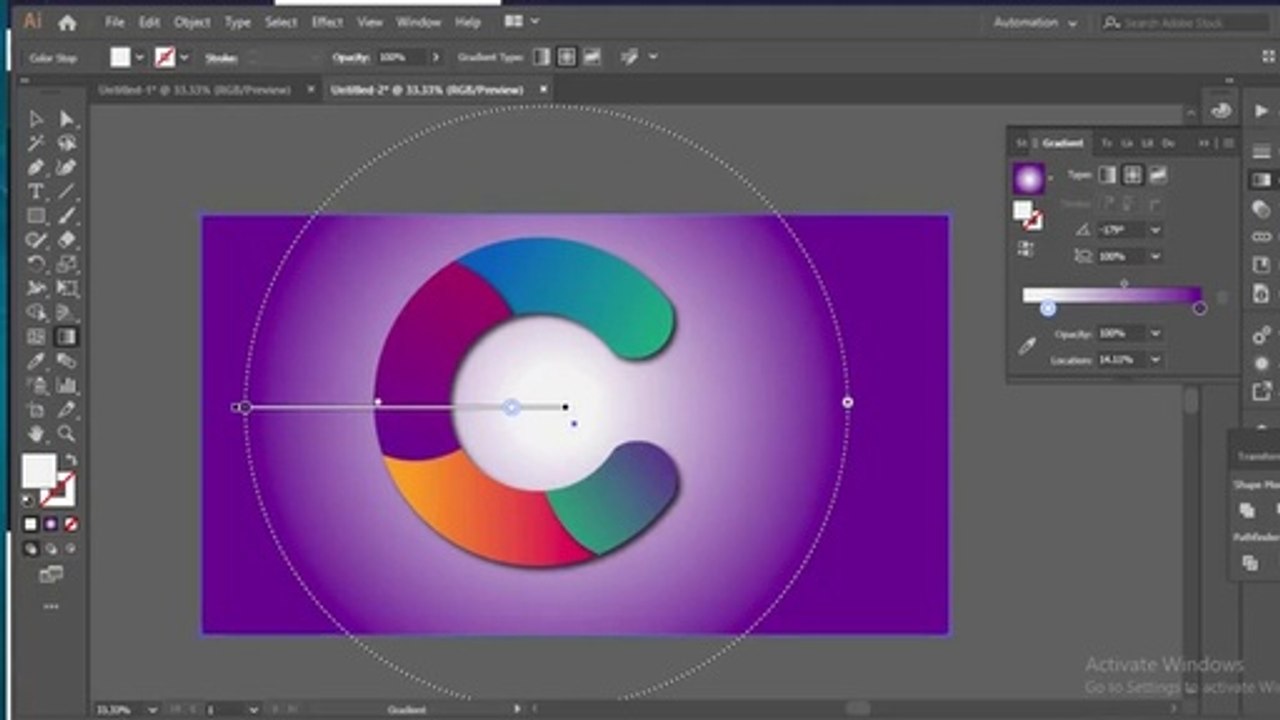Swap fill and stroke arrows
Screen dimensions: 1280x720
[x=69, y=460]
